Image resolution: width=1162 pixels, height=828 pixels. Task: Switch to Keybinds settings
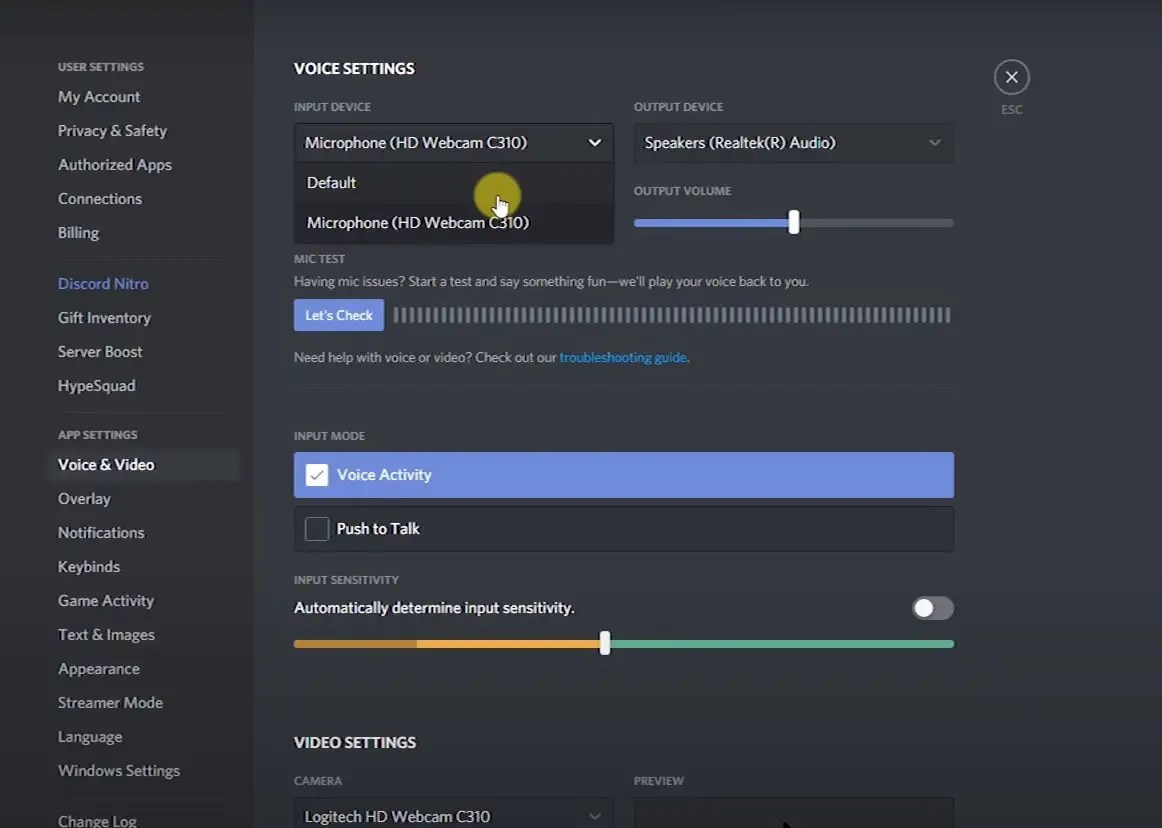coord(88,566)
